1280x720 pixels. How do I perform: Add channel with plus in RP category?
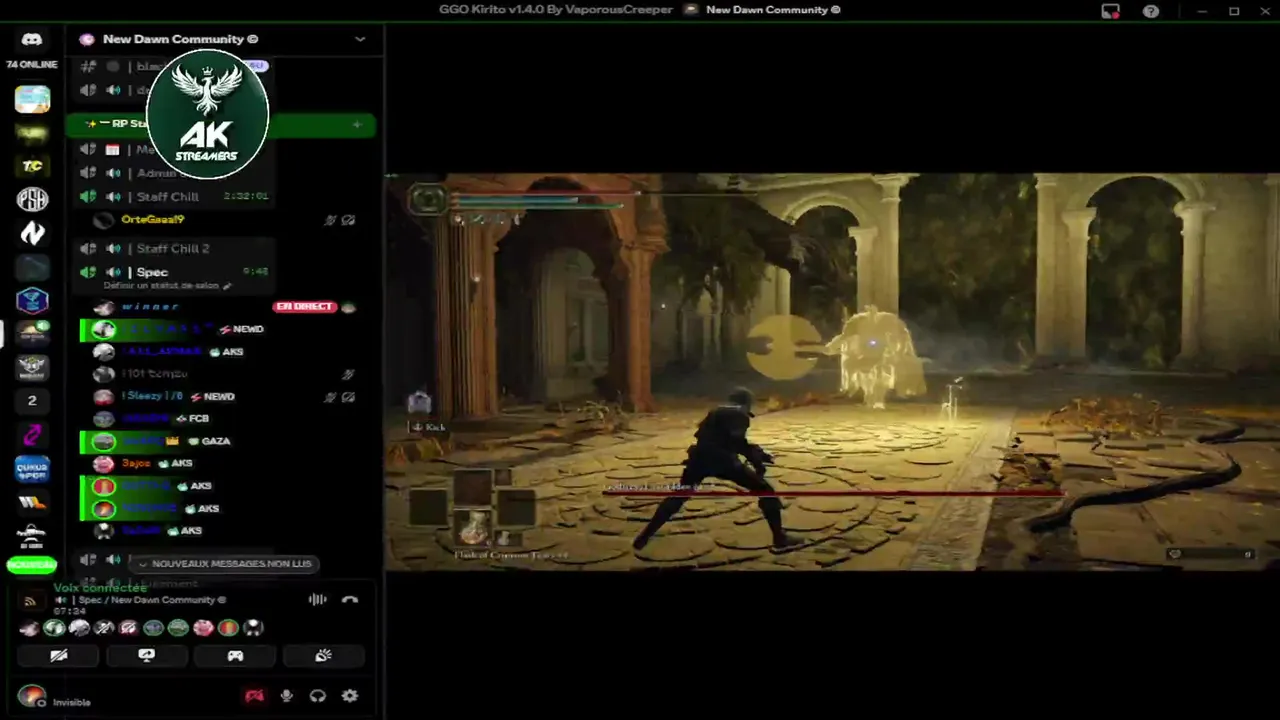tap(357, 124)
